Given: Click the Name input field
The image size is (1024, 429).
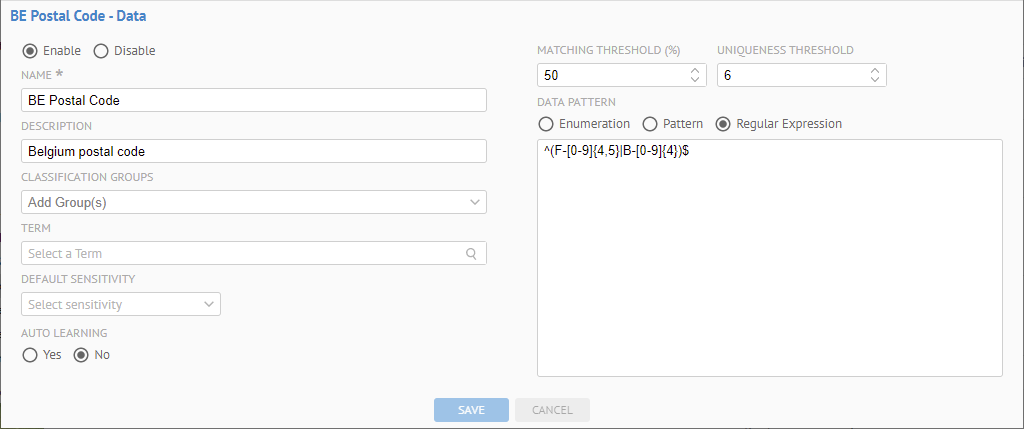Looking at the screenshot, I should pyautogui.click(x=254, y=100).
